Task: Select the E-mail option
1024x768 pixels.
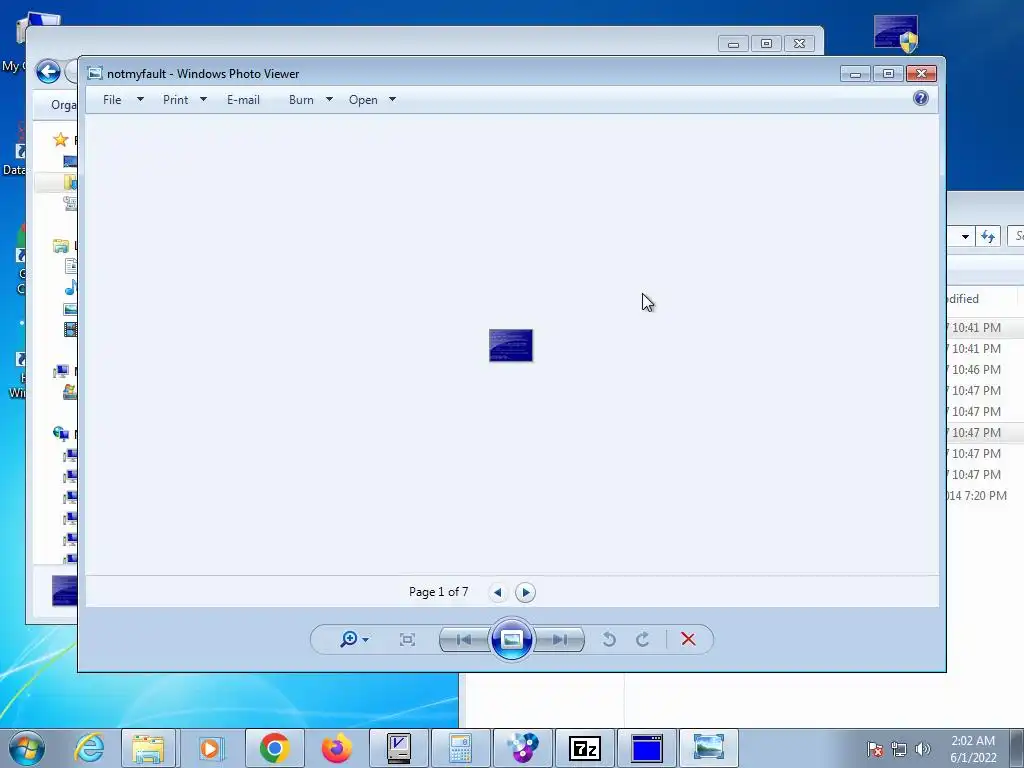Action: tap(243, 100)
